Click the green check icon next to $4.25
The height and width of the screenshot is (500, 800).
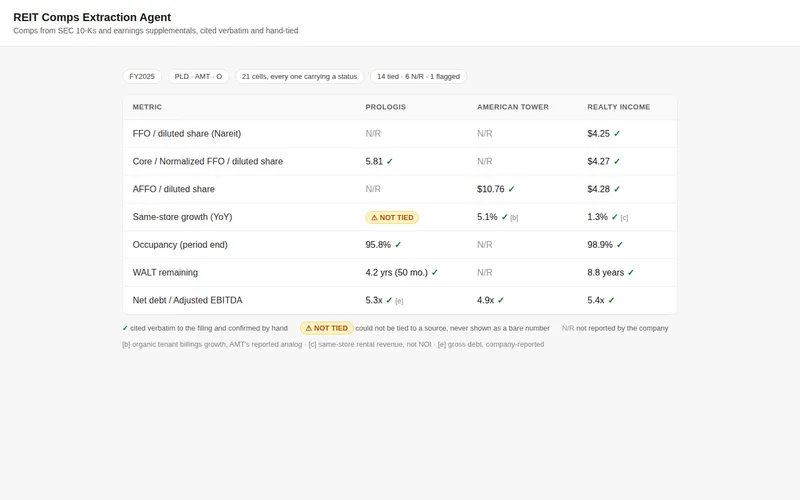(617, 134)
